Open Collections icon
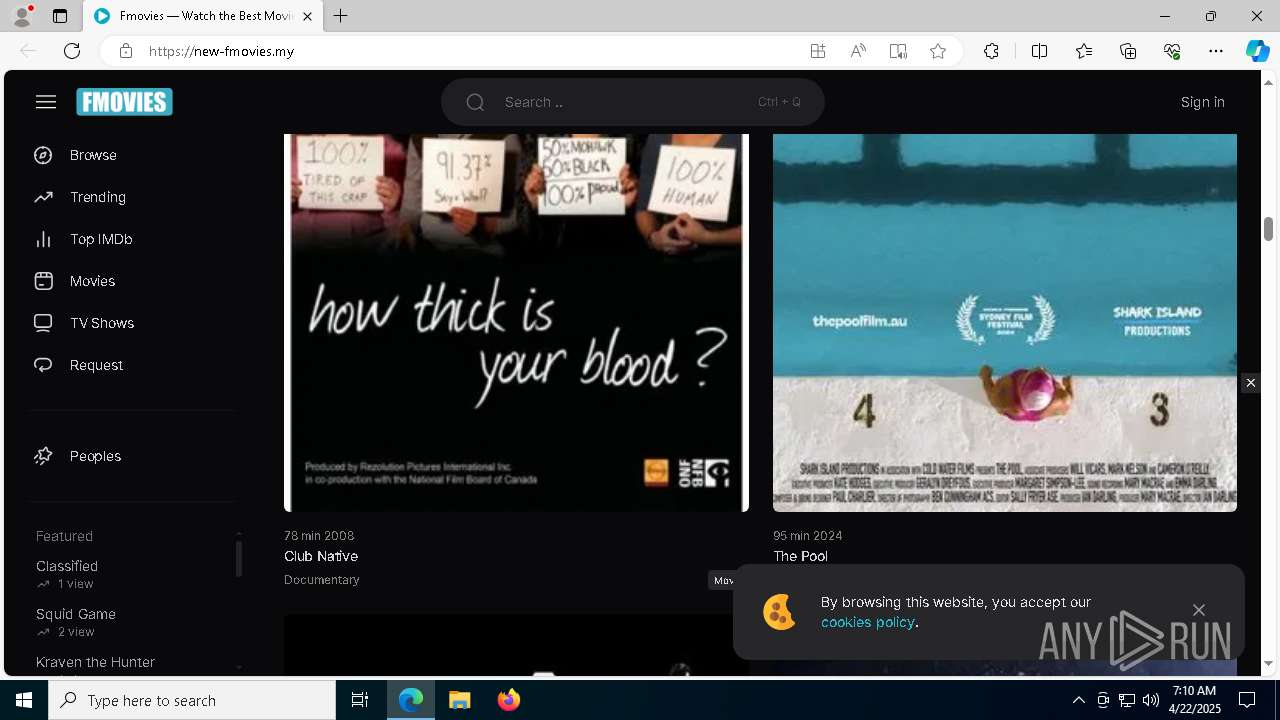Screen dimensions: 1280x720 (1128, 51)
